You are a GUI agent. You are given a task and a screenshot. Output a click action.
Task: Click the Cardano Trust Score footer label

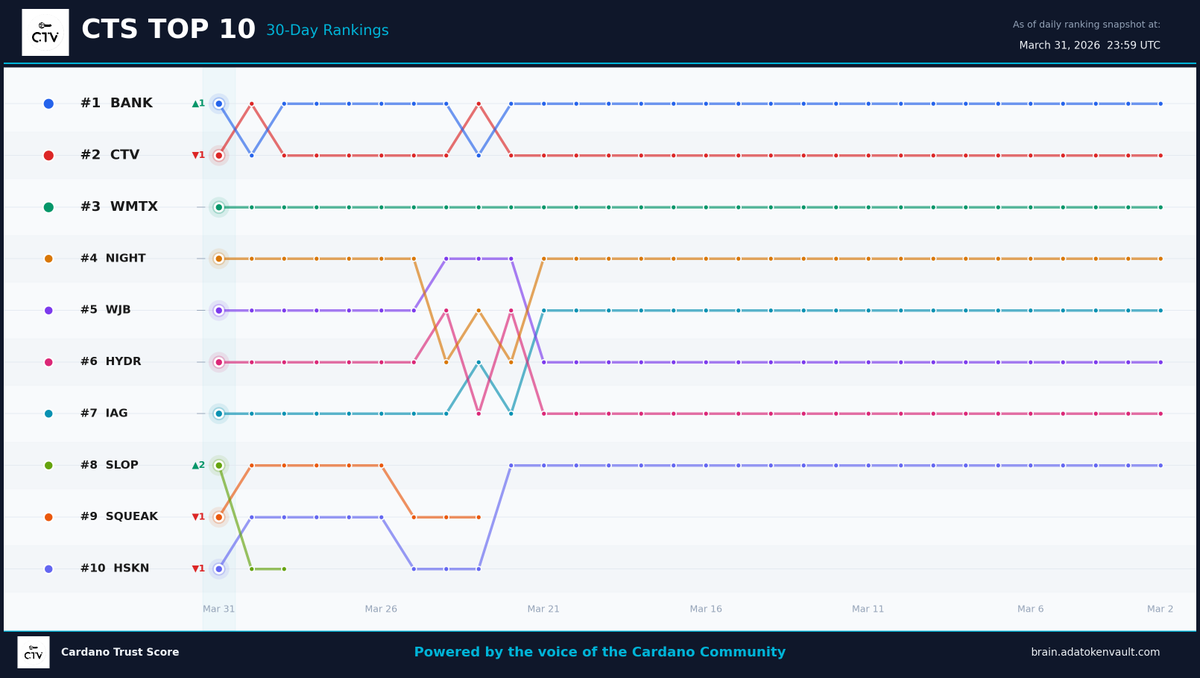click(x=120, y=652)
